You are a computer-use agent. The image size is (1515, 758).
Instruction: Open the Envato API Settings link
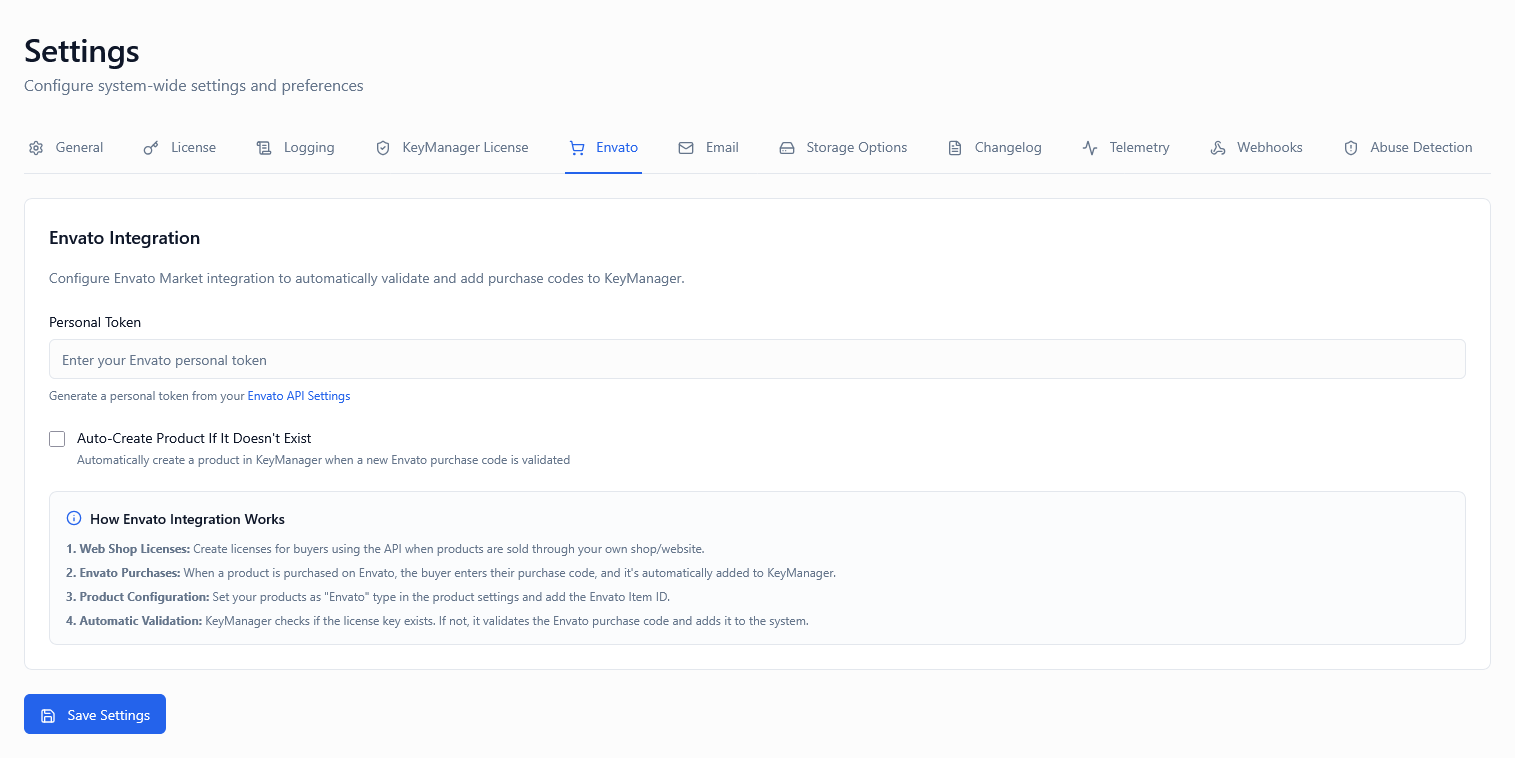(x=298, y=395)
